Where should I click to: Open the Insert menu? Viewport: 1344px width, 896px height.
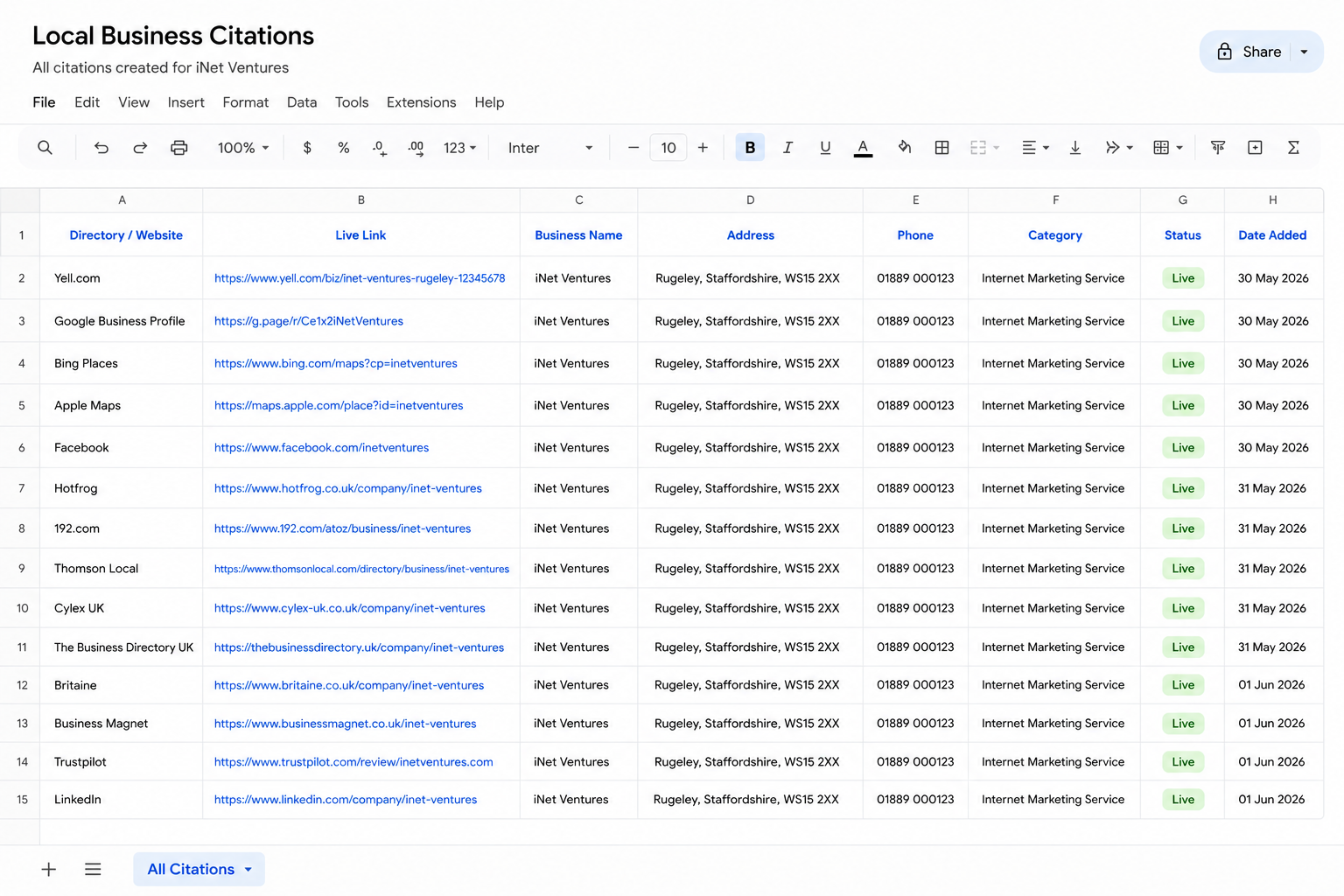(x=186, y=102)
